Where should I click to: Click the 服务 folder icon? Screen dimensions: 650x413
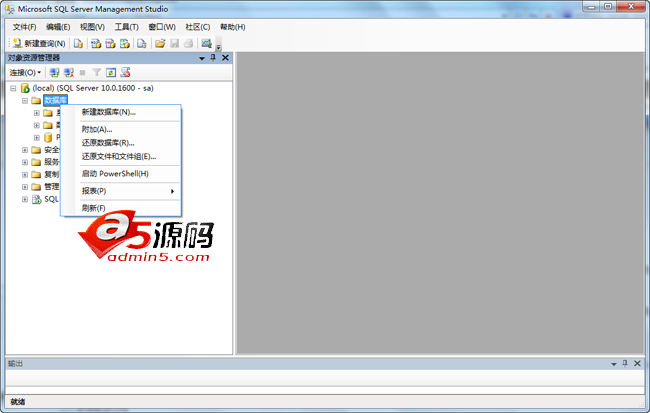(36, 162)
